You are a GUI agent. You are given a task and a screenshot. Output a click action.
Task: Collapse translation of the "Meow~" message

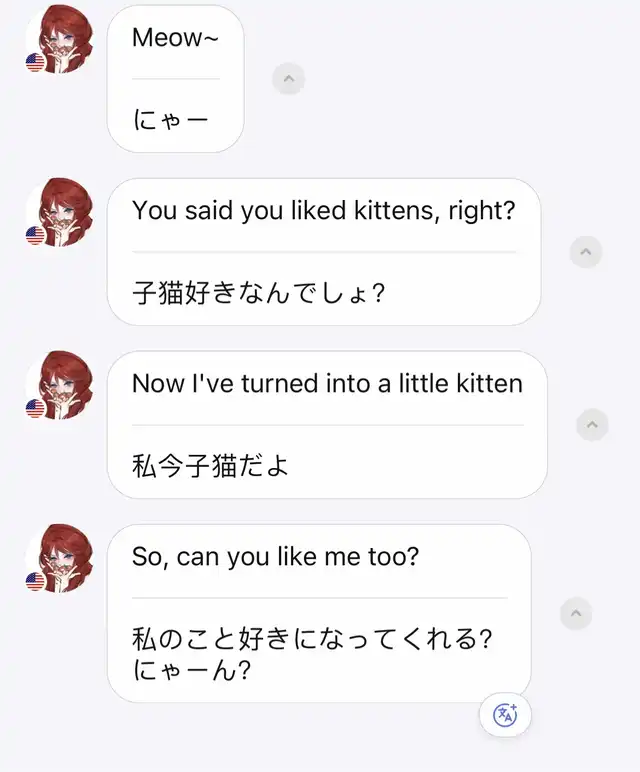point(288,79)
